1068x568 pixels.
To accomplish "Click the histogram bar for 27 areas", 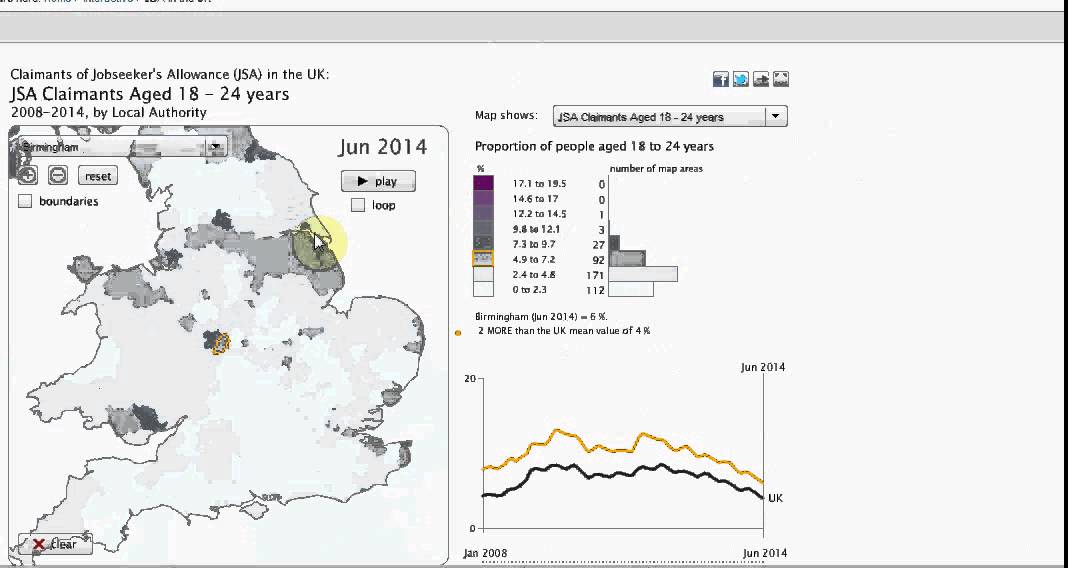I will point(614,243).
